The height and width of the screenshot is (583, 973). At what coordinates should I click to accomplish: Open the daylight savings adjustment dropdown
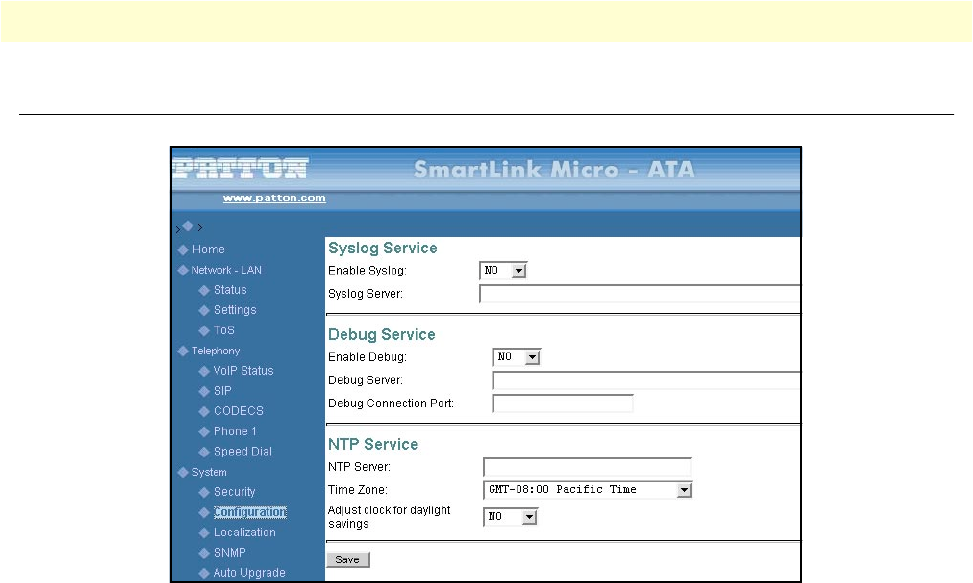[x=510, y=517]
